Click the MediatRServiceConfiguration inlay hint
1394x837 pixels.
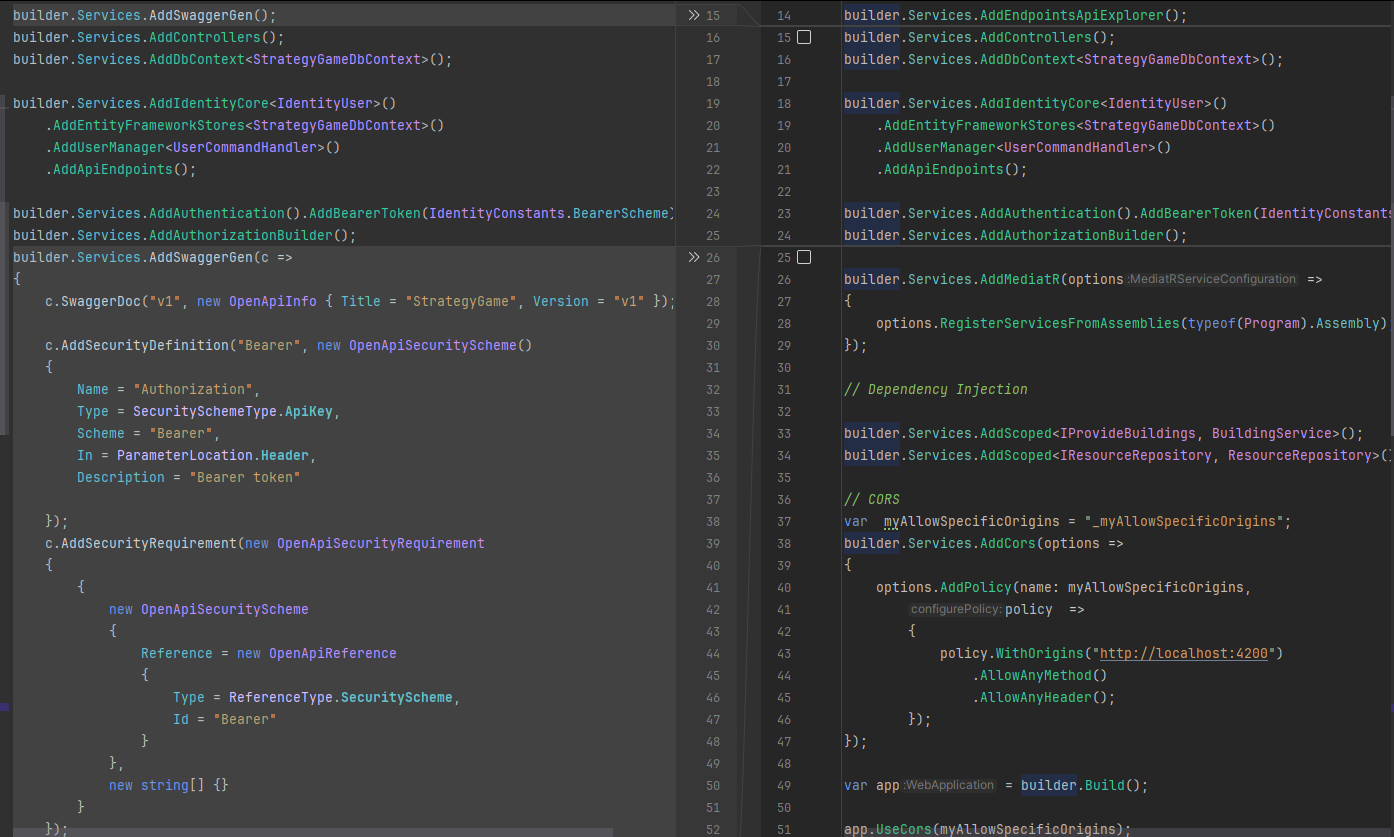1212,279
